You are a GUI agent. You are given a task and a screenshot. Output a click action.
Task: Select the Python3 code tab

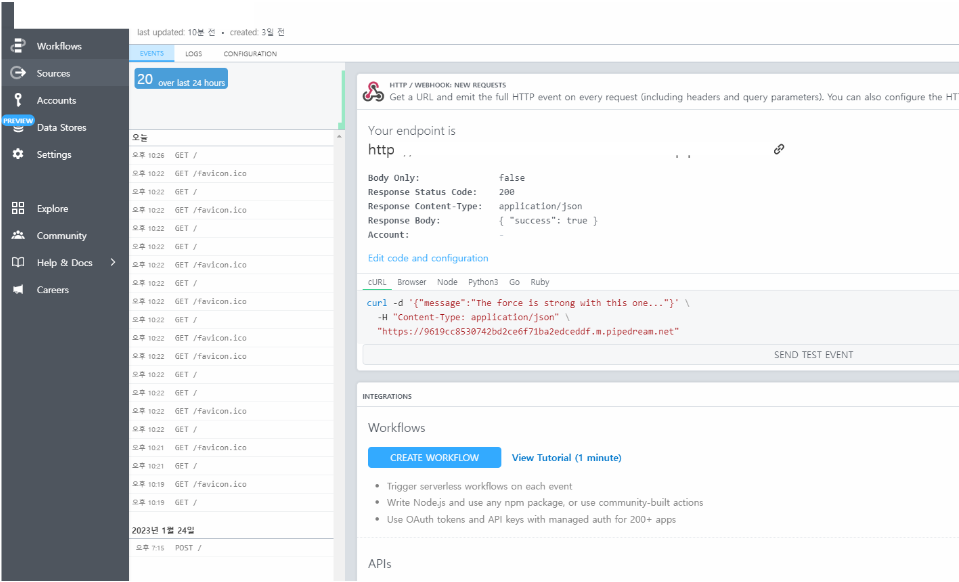[x=483, y=282]
